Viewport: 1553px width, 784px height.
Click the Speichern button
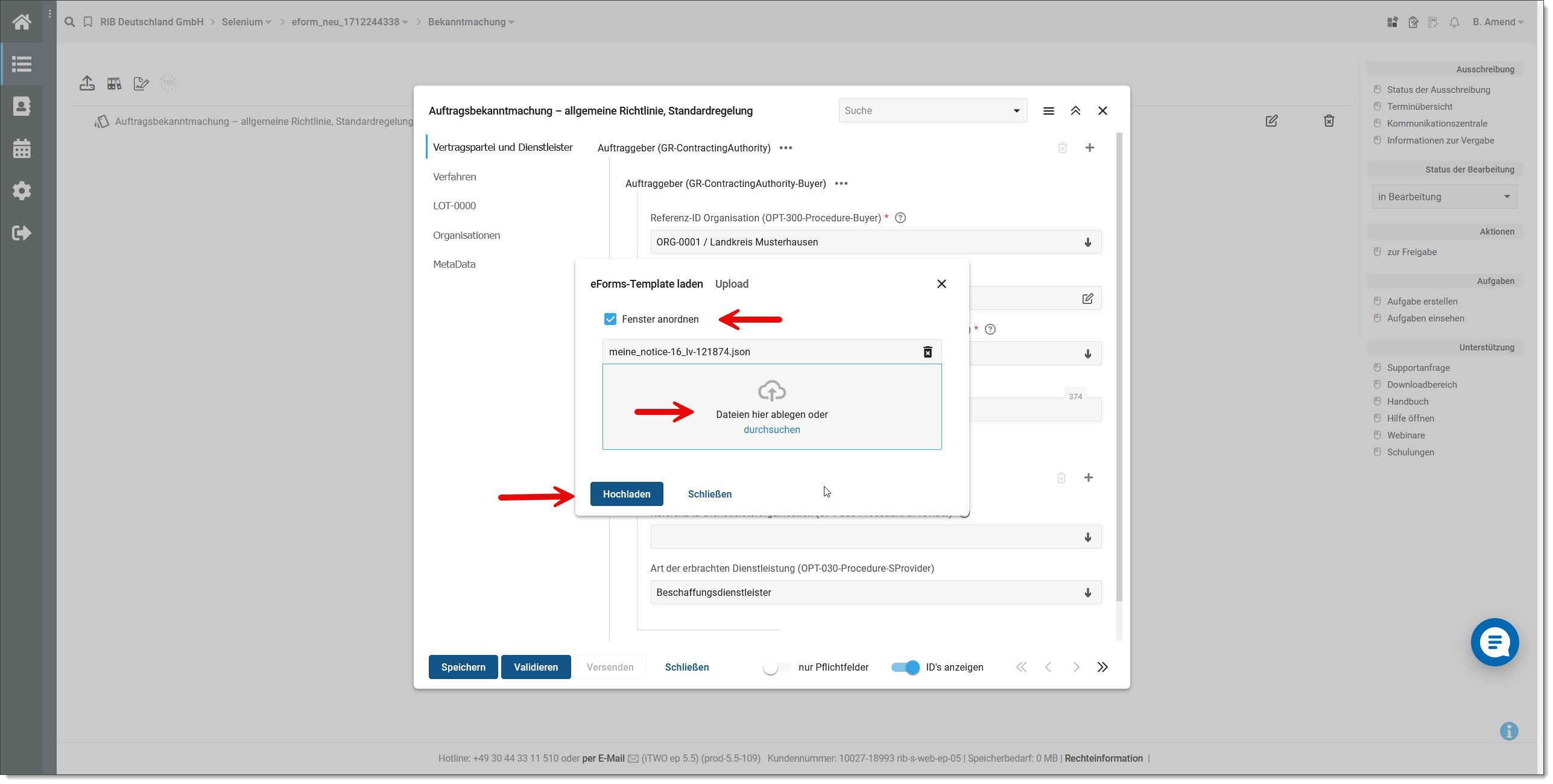point(463,667)
